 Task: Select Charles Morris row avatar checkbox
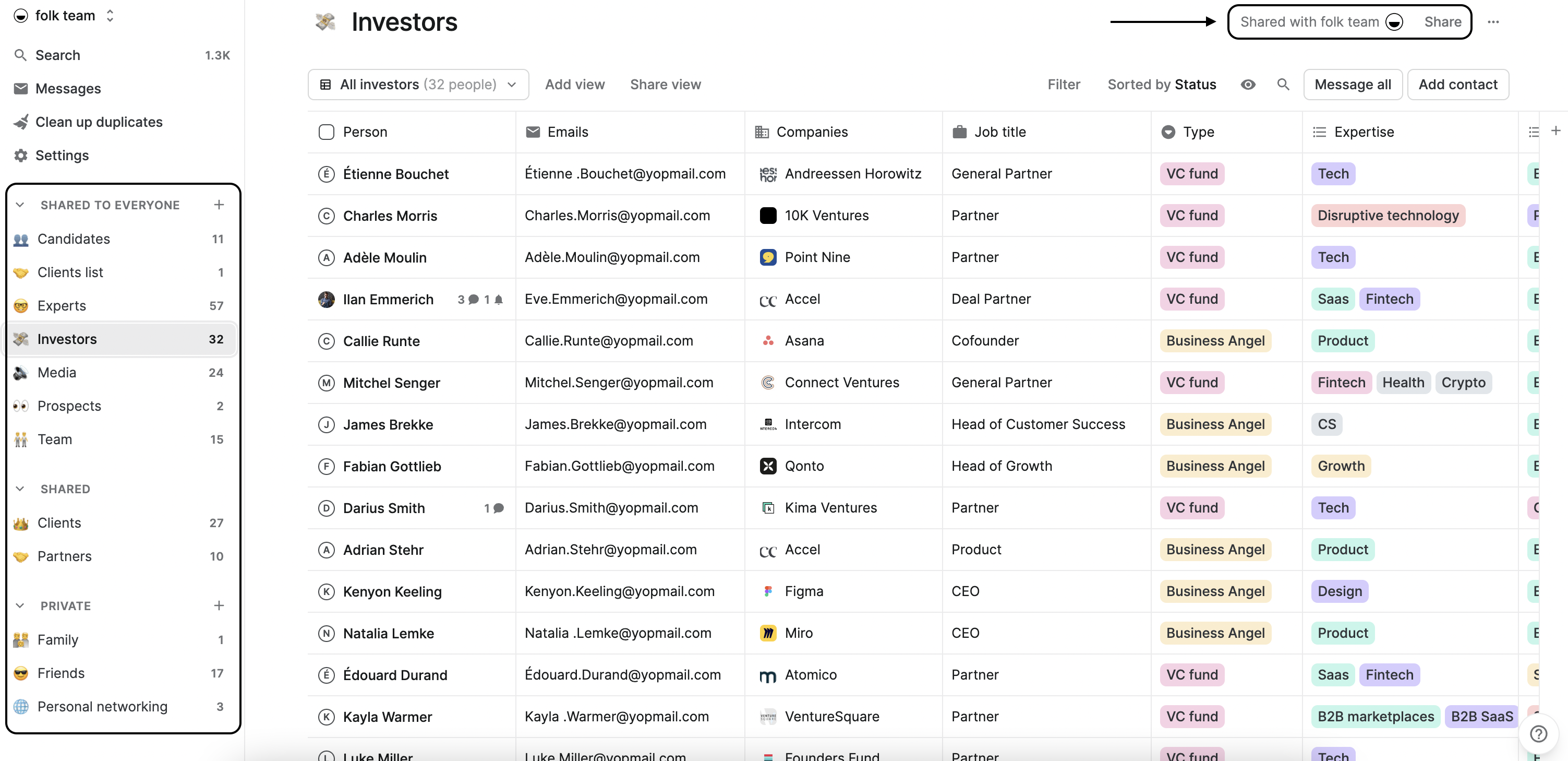tap(326, 216)
